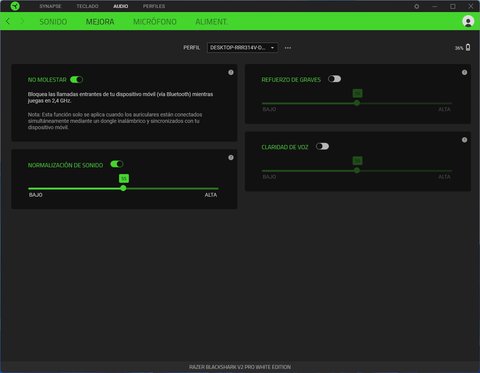The height and width of the screenshot is (373, 480).
Task: Open the user account avatar
Action: pos(468,21)
